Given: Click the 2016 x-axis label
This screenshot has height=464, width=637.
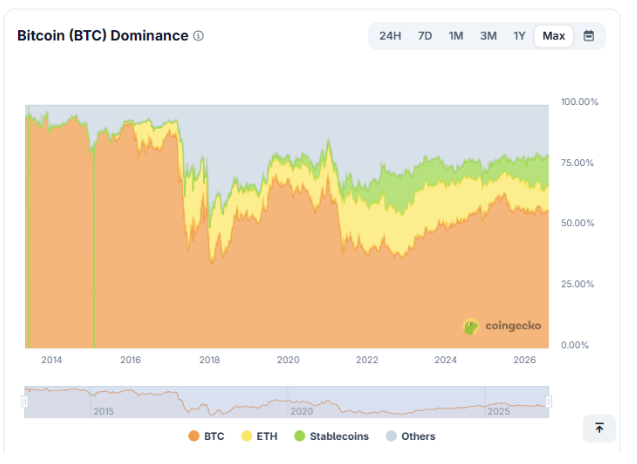Looking at the screenshot, I should 130,360.
